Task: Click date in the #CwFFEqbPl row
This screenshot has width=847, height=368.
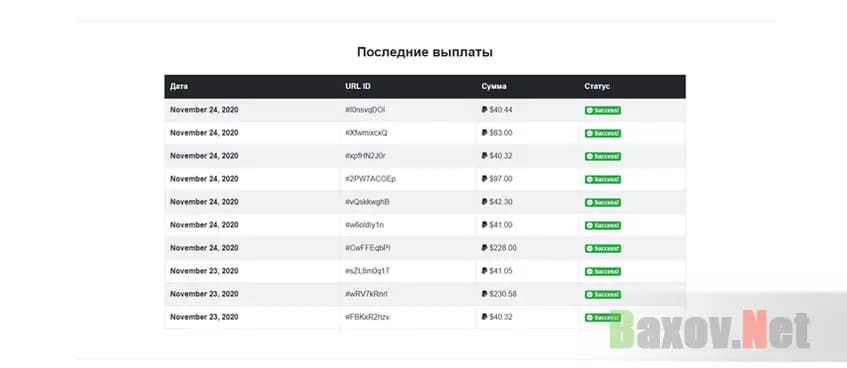Action: (x=204, y=248)
